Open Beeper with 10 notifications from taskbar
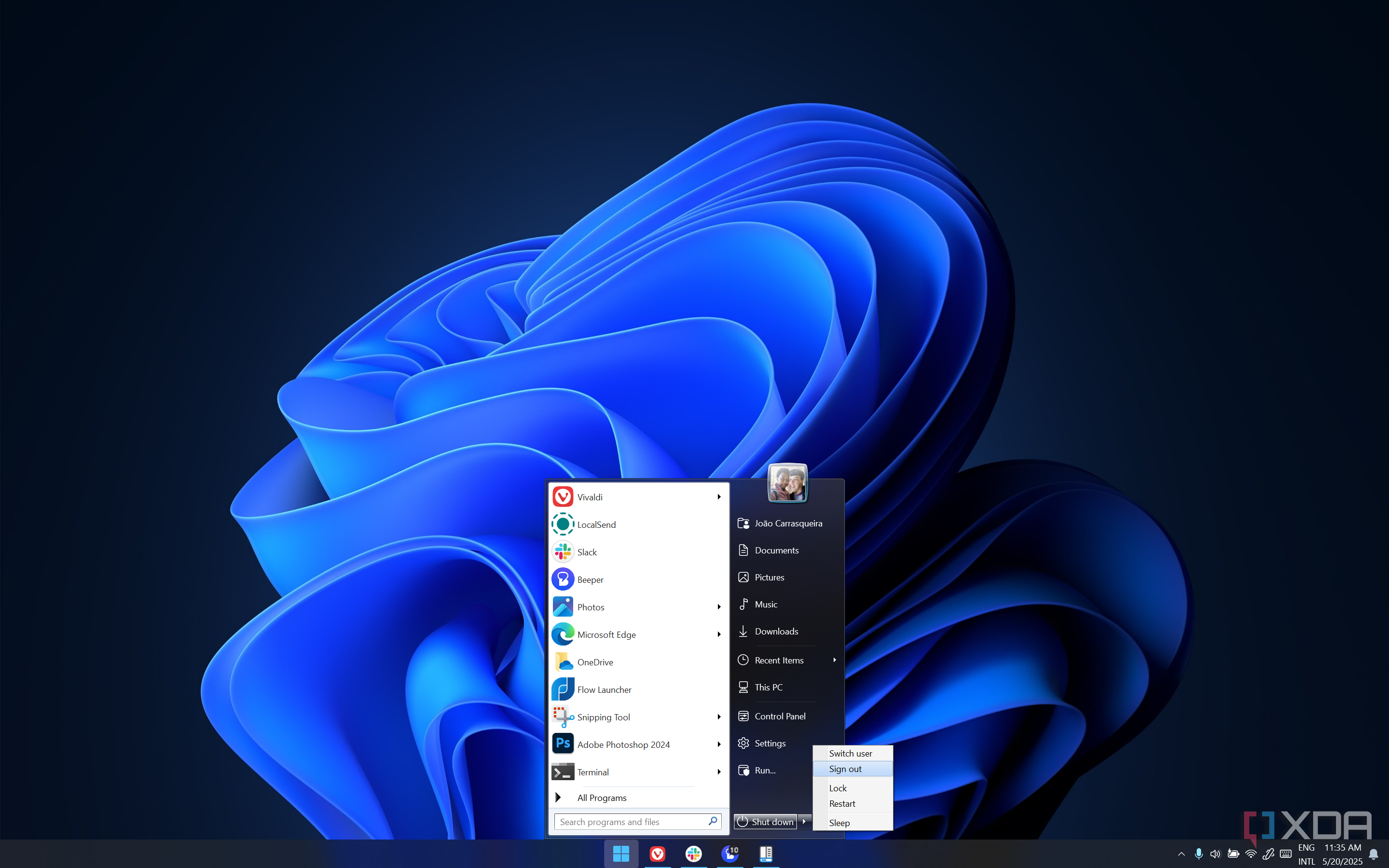Image resolution: width=1389 pixels, height=868 pixels. point(729,854)
